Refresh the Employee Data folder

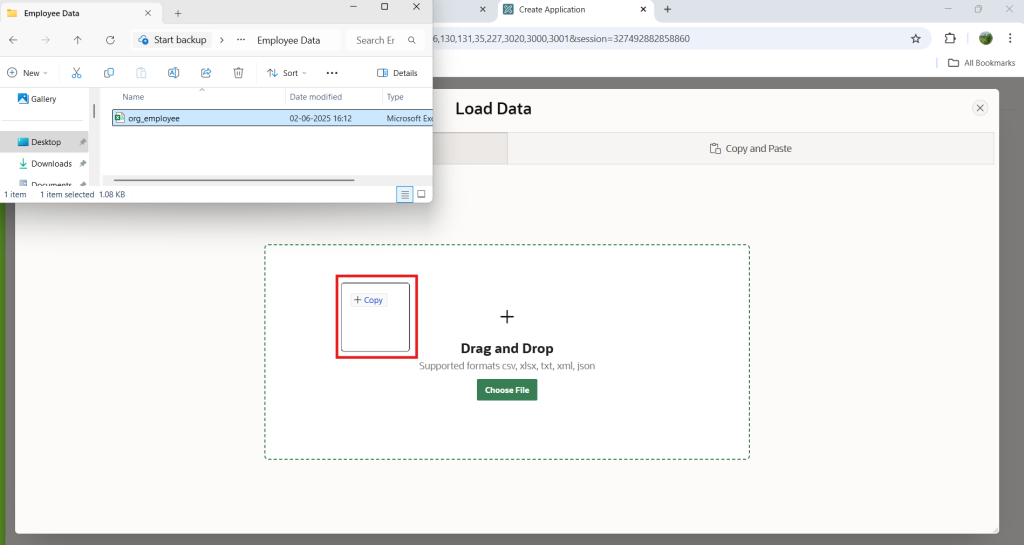point(110,40)
